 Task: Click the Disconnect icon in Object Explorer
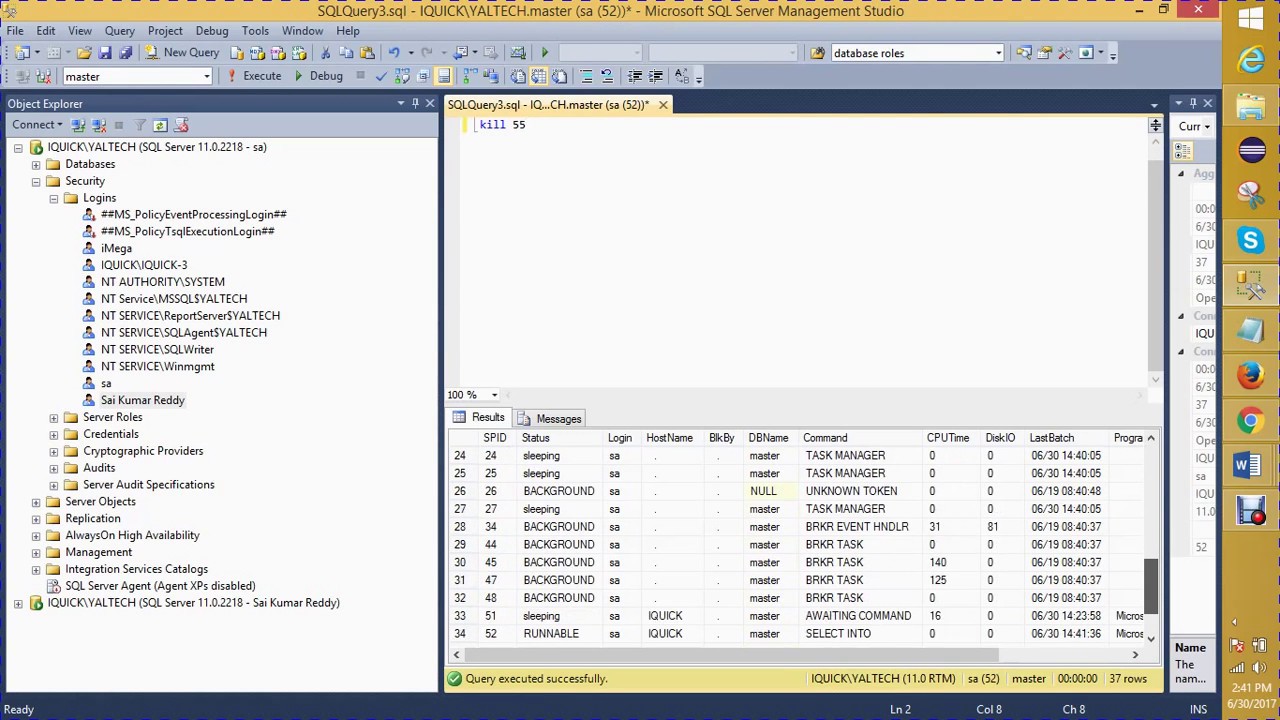pyautogui.click(x=99, y=125)
